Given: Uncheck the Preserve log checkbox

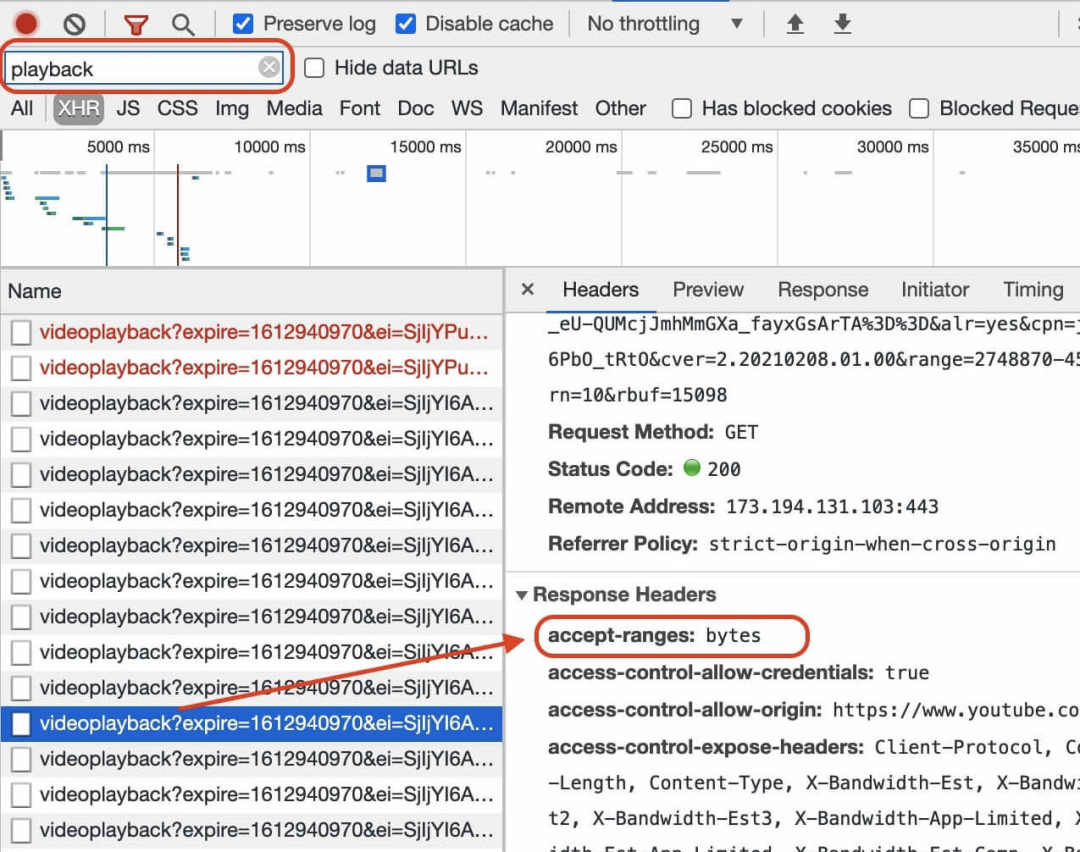Looking at the screenshot, I should (242, 24).
